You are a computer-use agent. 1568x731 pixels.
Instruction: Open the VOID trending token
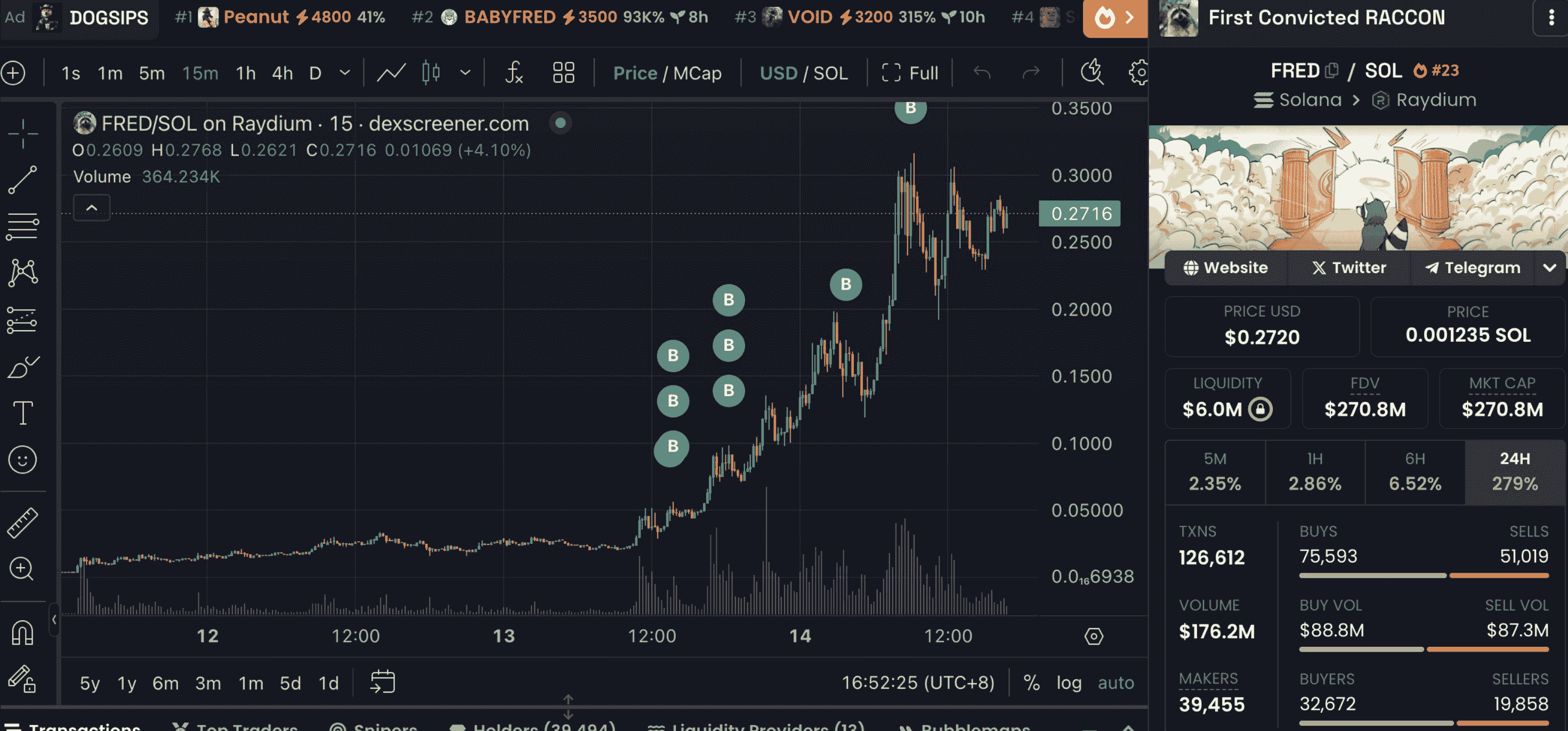click(x=860, y=17)
